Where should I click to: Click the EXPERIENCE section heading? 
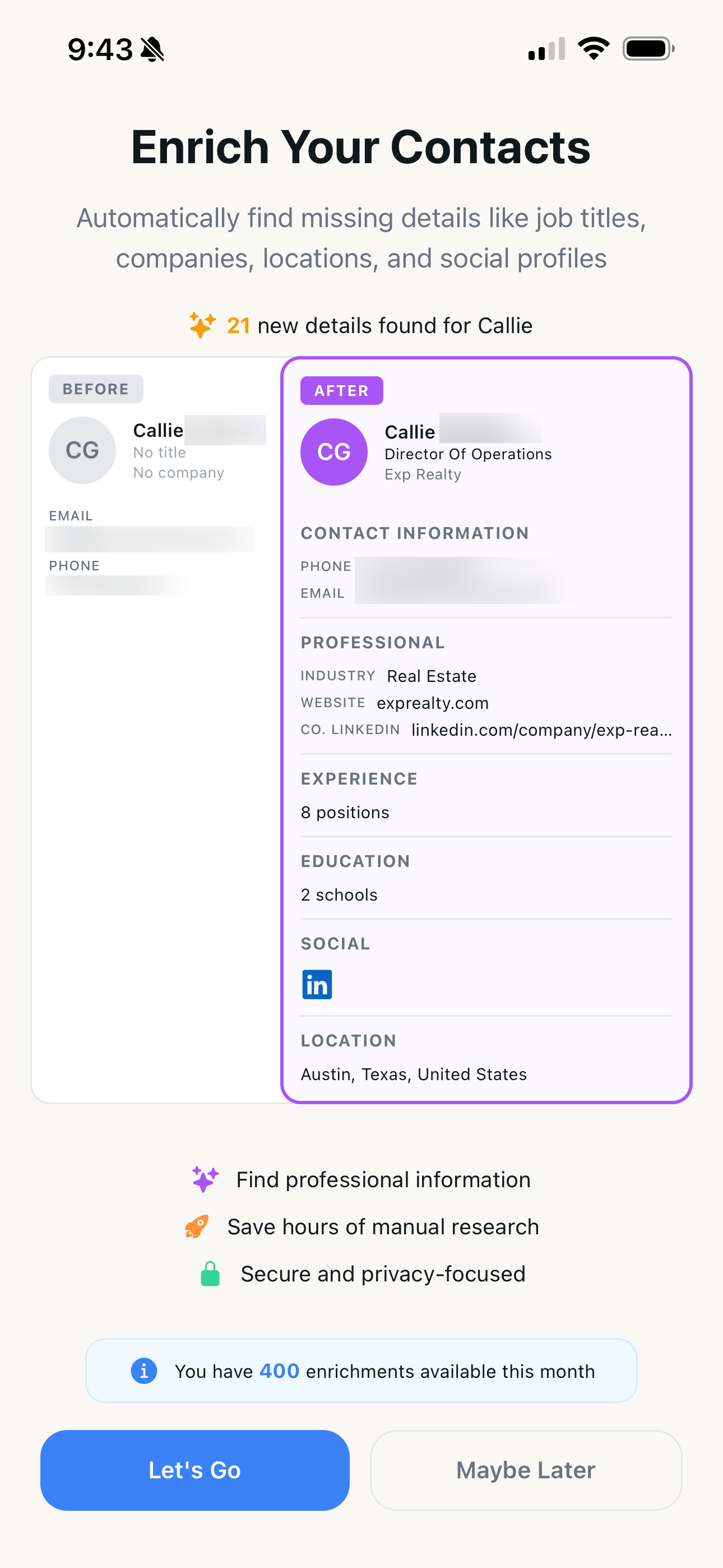(359, 779)
